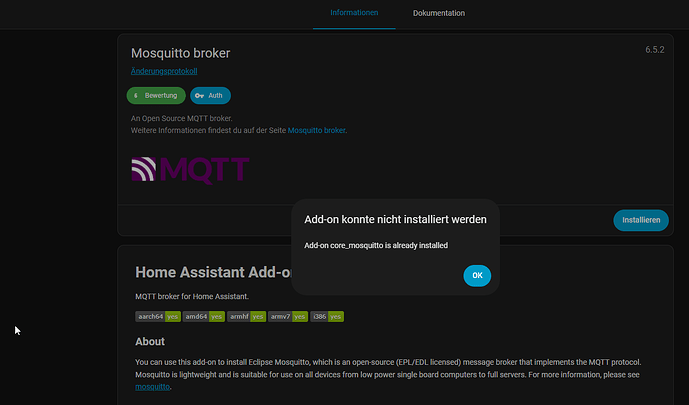The image size is (689, 405).
Task: Click the armv7 architecture badge
Action: click(x=288, y=316)
